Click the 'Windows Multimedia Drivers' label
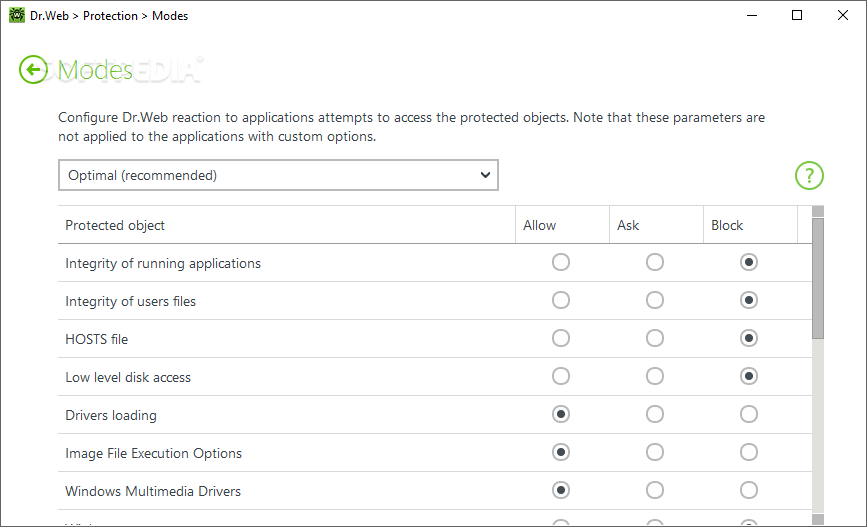The image size is (867, 527). click(153, 491)
